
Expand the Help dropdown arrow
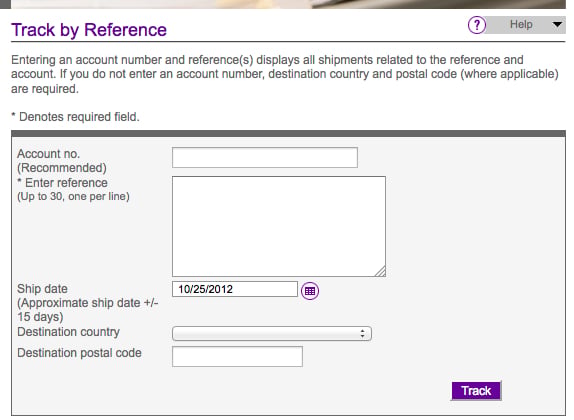[x=557, y=25]
